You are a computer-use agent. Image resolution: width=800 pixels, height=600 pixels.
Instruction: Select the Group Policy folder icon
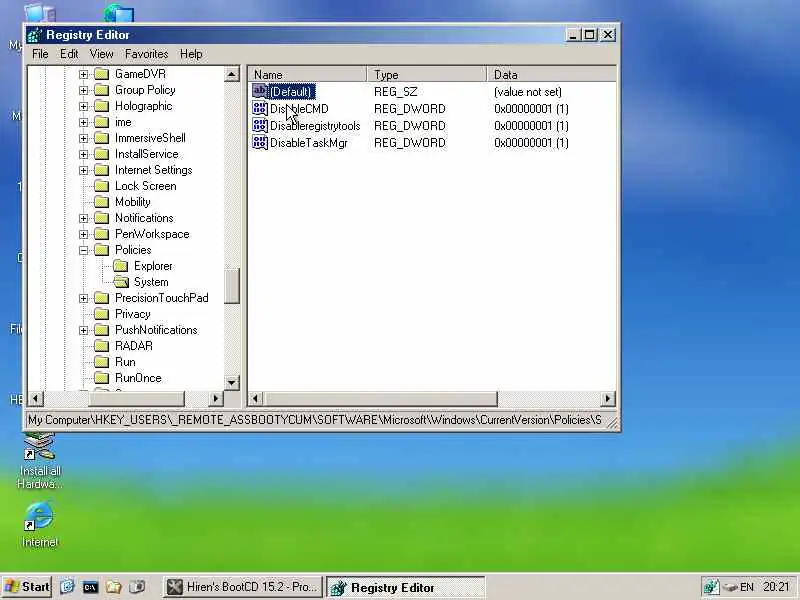102,90
